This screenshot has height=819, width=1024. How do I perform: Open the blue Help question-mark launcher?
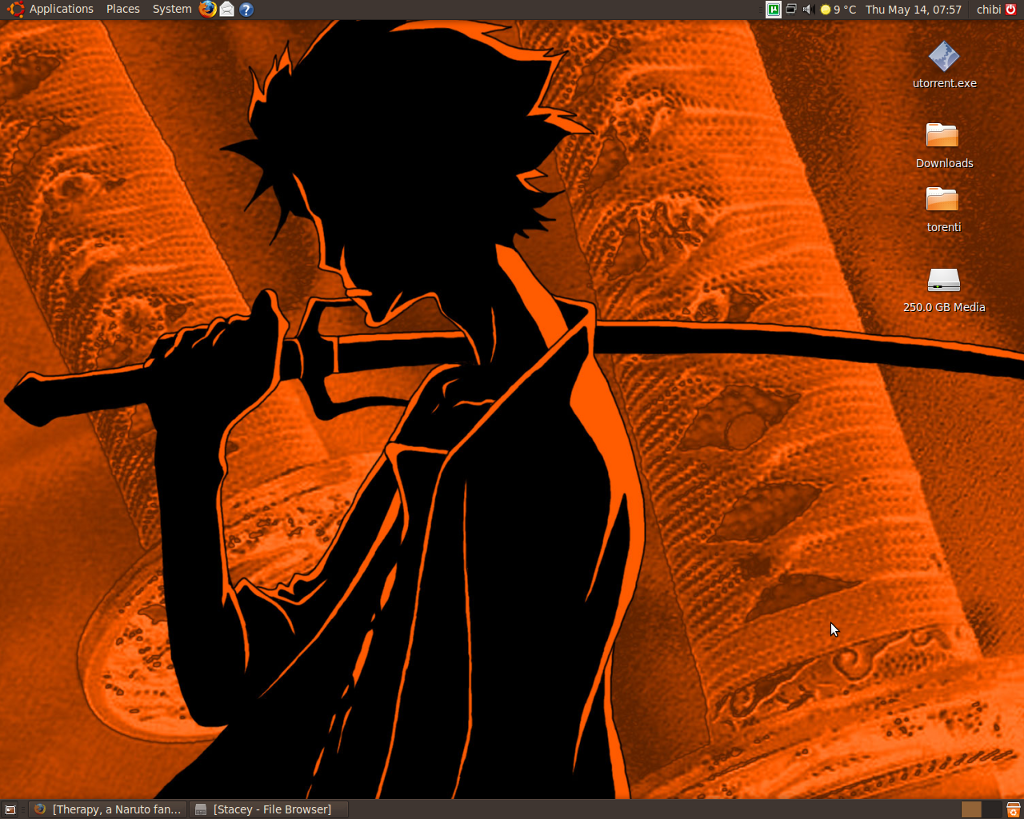(246, 9)
